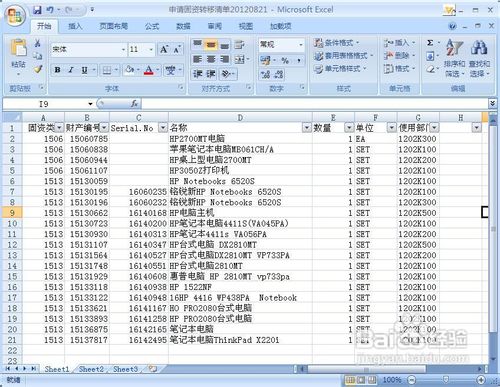
Task: Click the 格式 cells button
Action: tap(400, 69)
